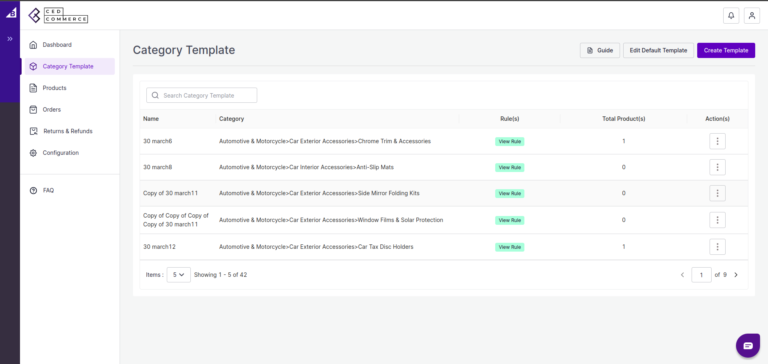
Task: Open actions menu for Window Films row
Action: pyautogui.click(x=718, y=220)
